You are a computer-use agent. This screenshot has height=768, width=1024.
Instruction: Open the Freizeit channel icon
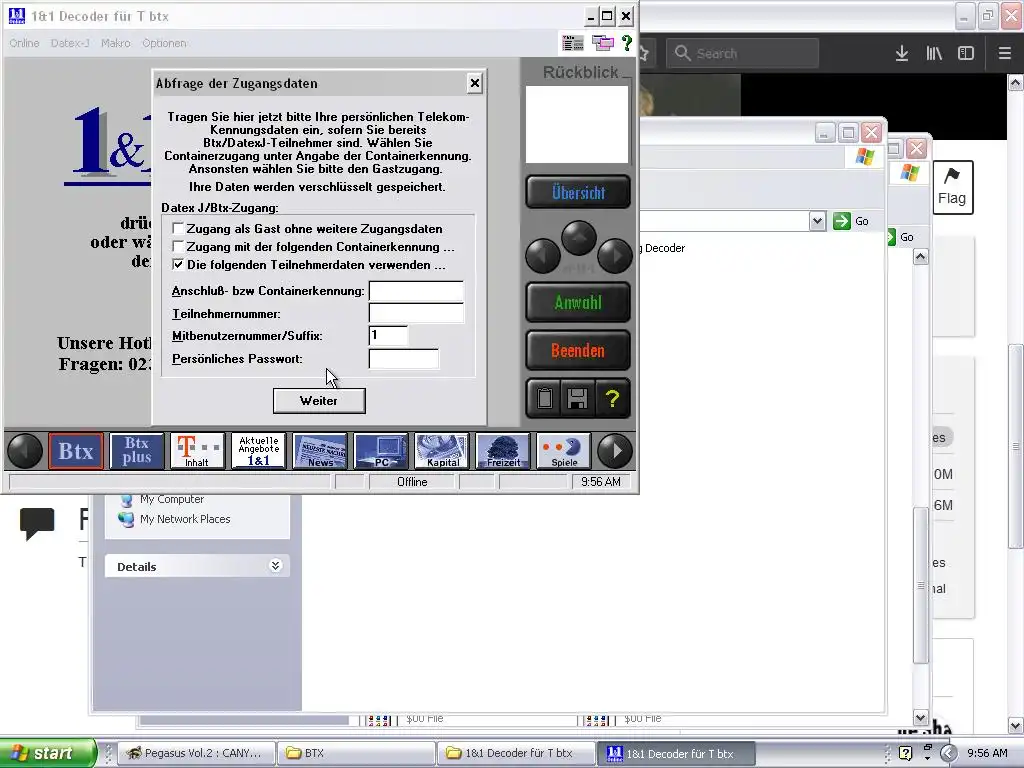[x=503, y=451]
